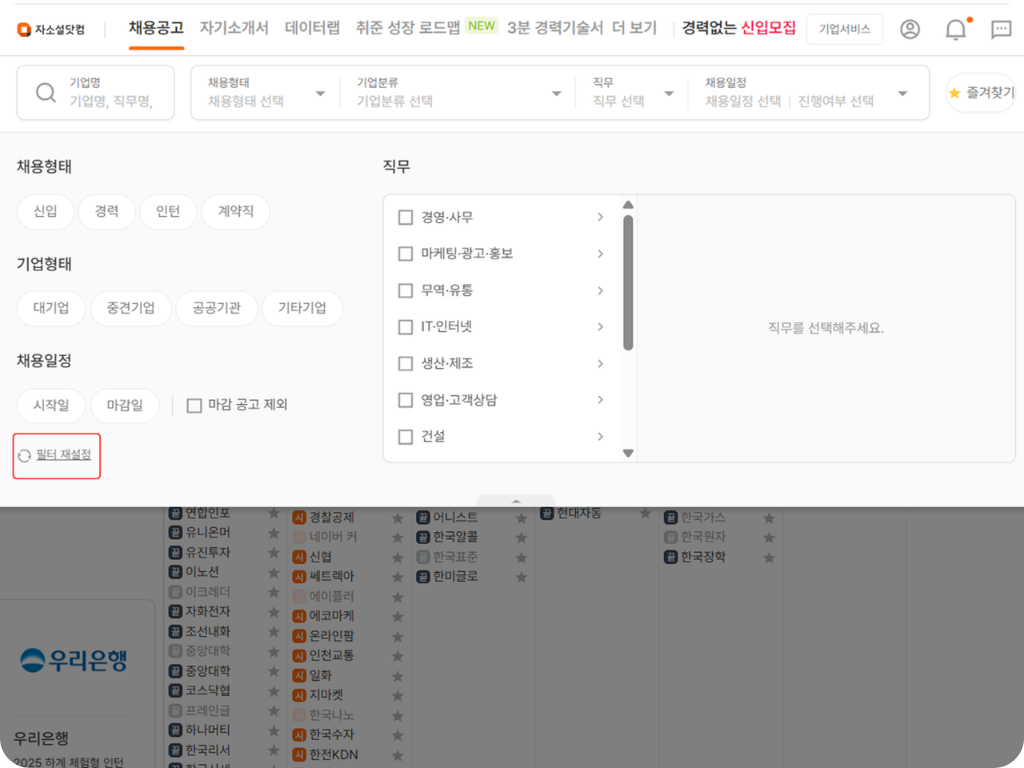The image size is (1024, 768).
Task: Select the 신입 employment type button
Action: click(45, 211)
